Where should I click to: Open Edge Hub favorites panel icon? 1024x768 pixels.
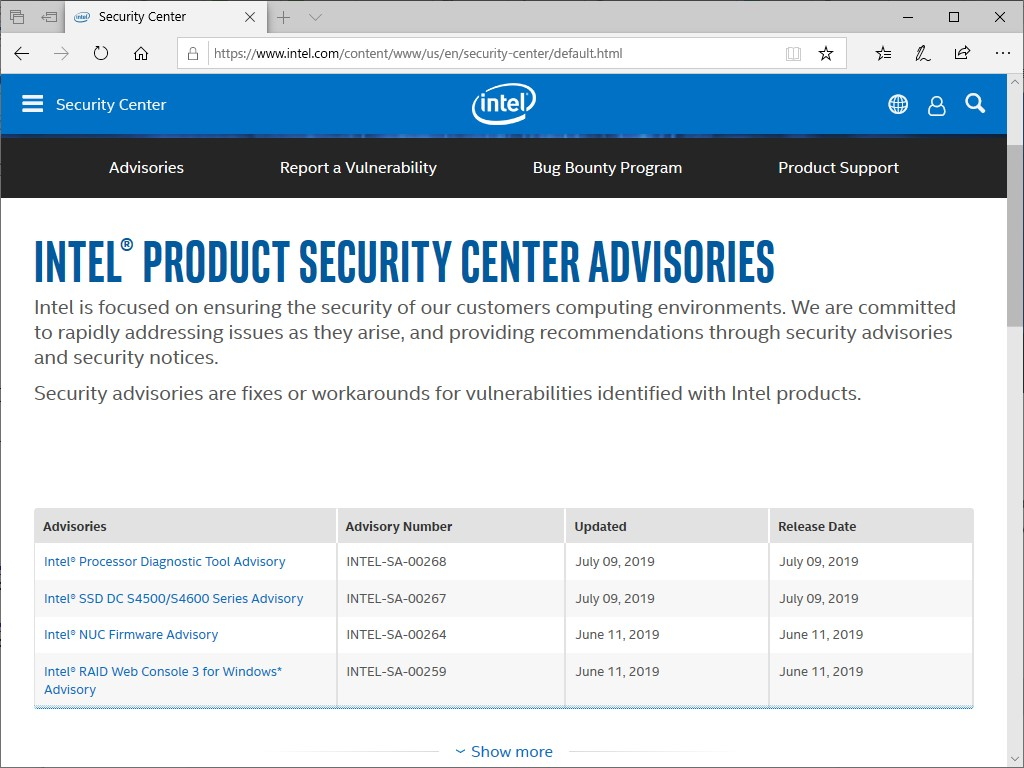883,53
